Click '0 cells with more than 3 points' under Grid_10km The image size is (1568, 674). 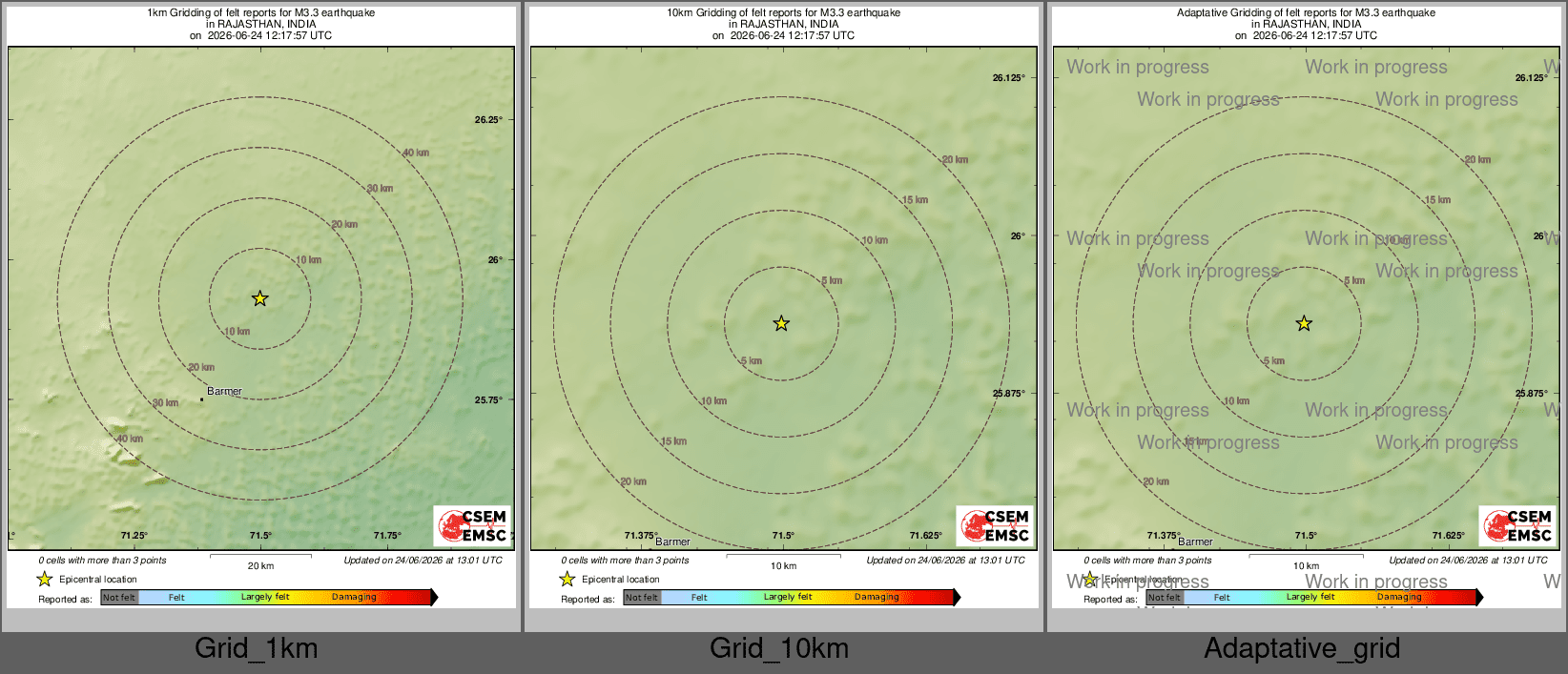pos(625,561)
